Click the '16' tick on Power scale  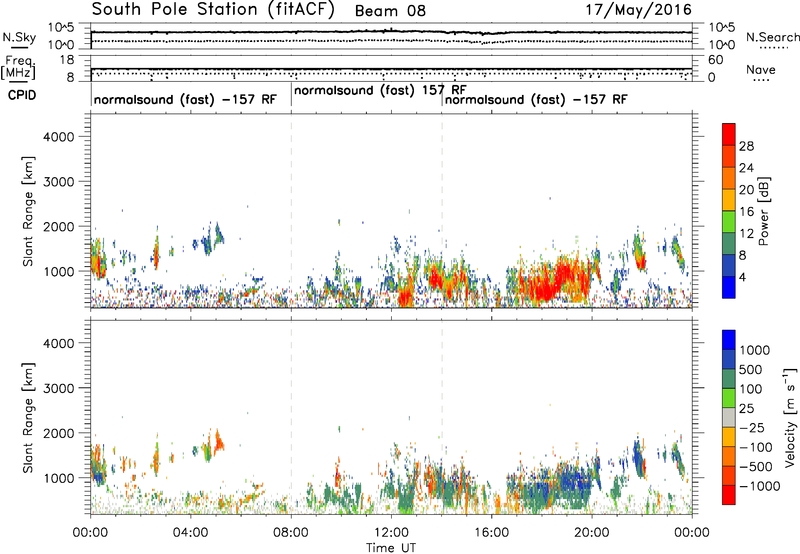coord(746,212)
